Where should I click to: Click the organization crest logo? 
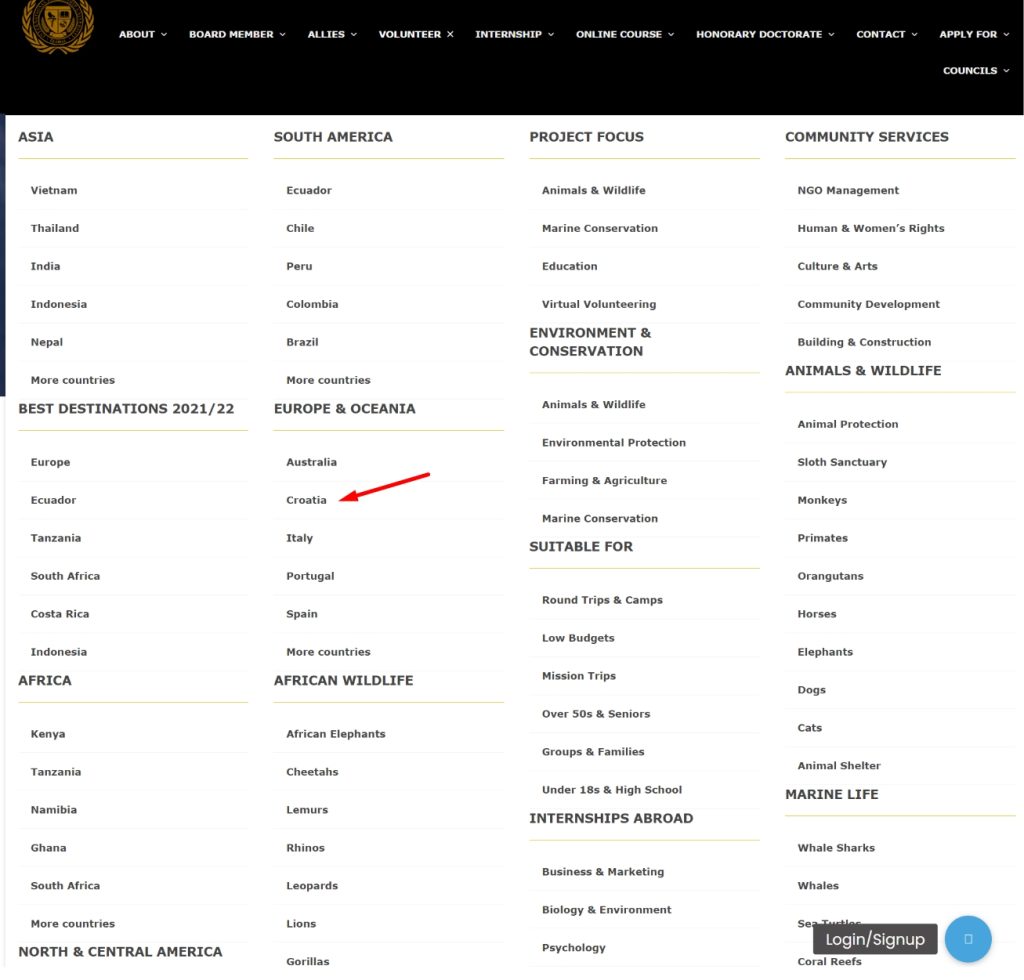[x=58, y=26]
